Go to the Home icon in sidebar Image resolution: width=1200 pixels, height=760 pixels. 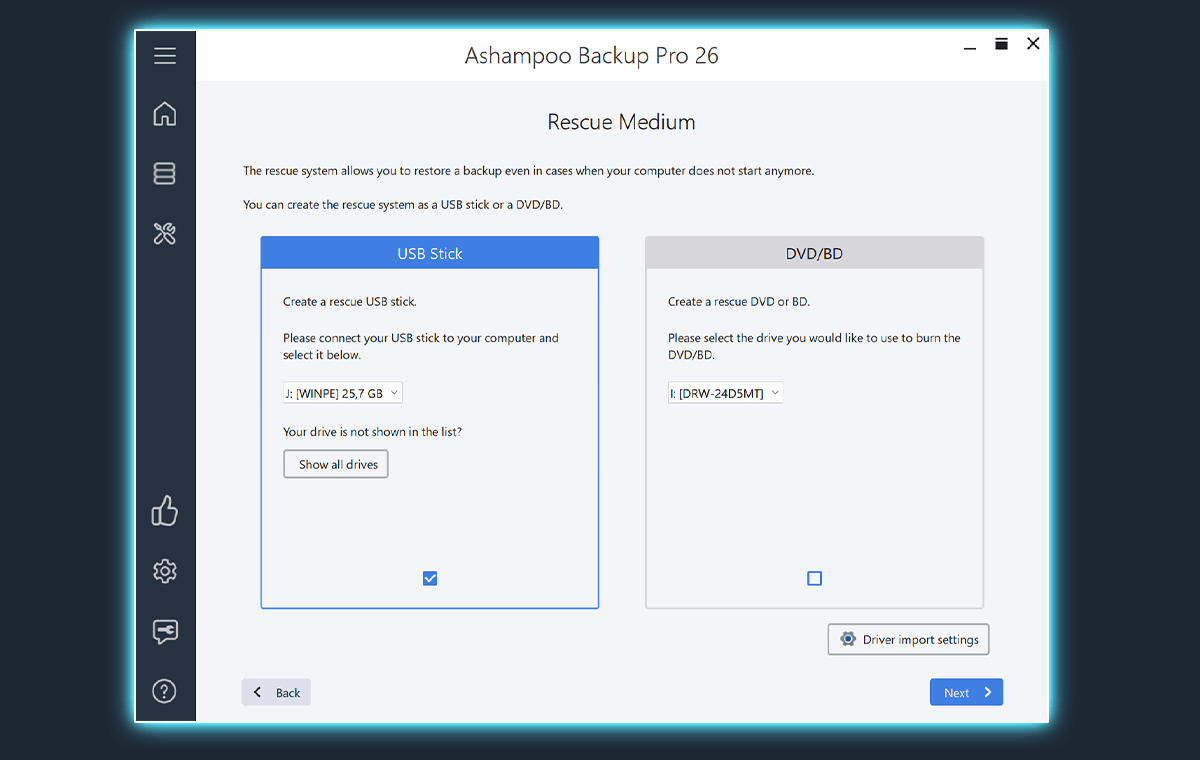[165, 114]
